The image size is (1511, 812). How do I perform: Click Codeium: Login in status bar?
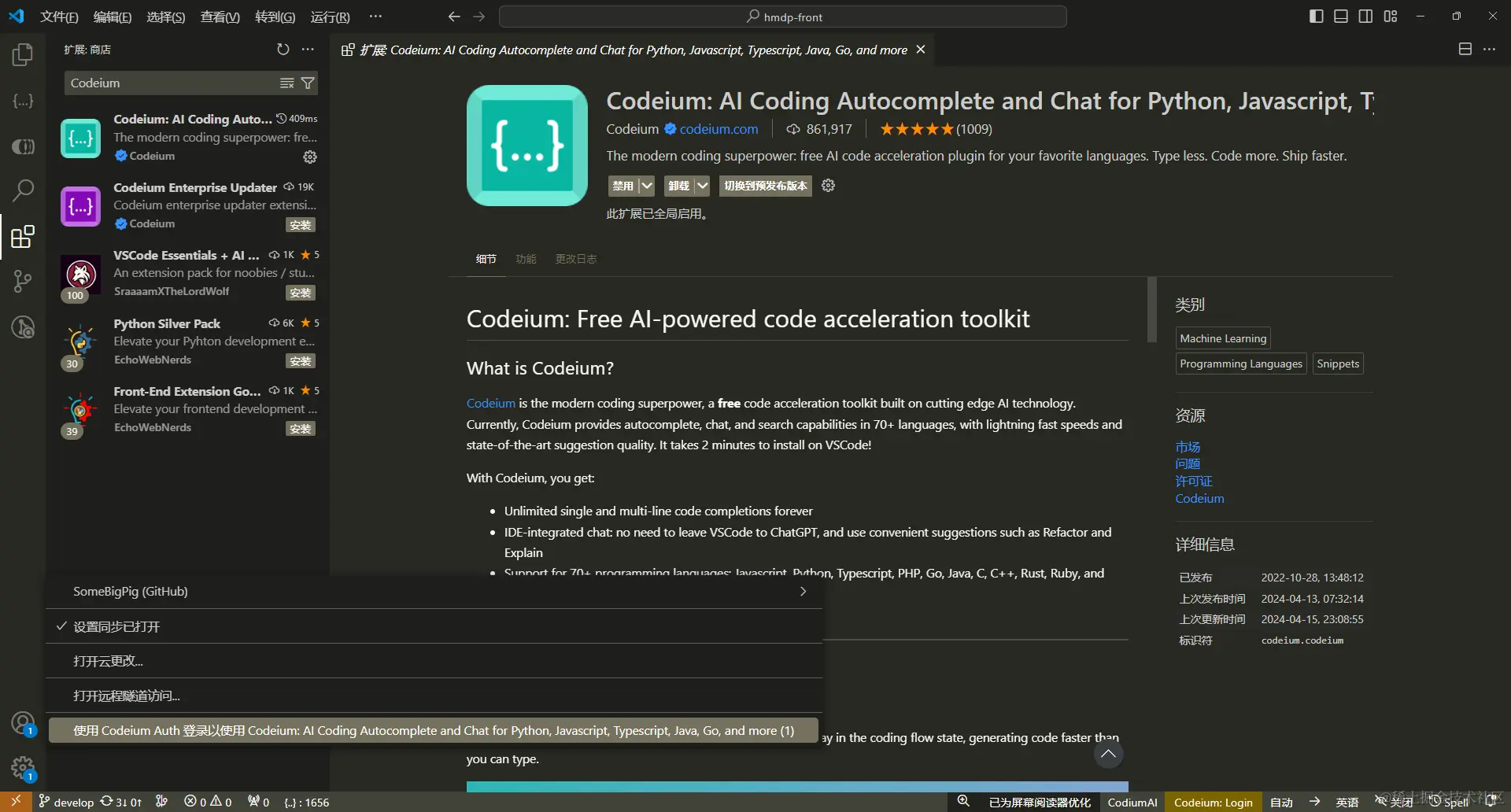coord(1213,802)
